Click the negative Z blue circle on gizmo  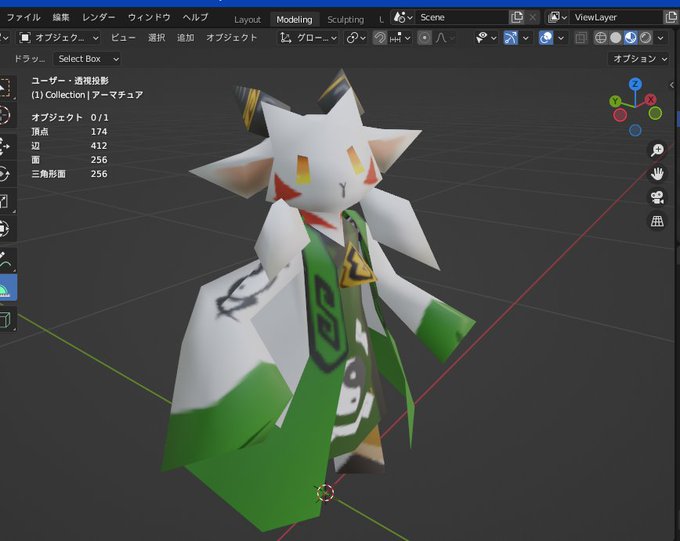tap(635, 130)
